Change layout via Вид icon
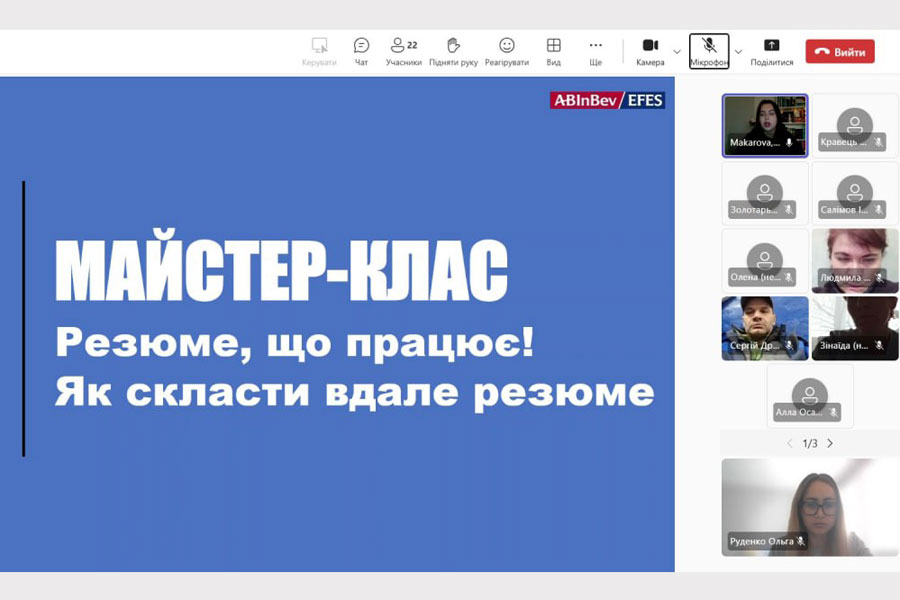The height and width of the screenshot is (600, 900). click(553, 51)
